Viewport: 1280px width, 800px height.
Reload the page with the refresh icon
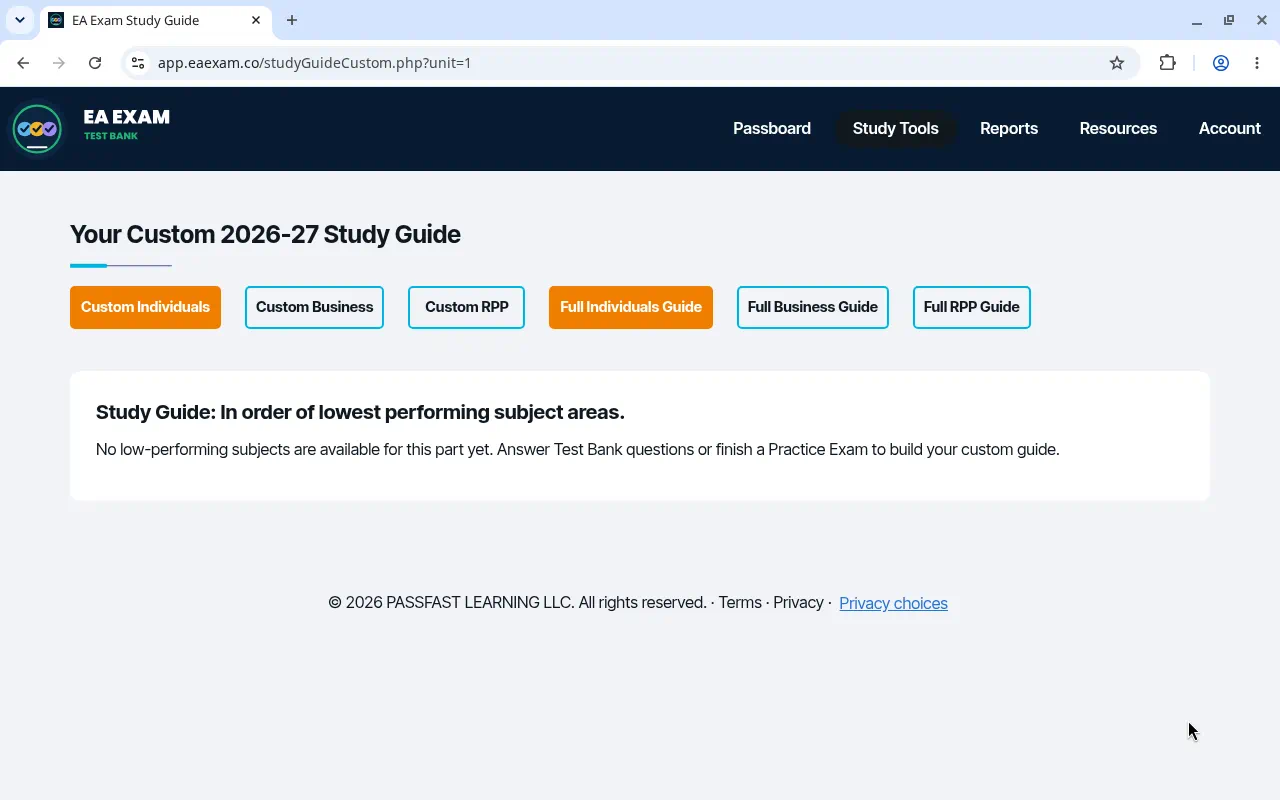click(x=95, y=63)
